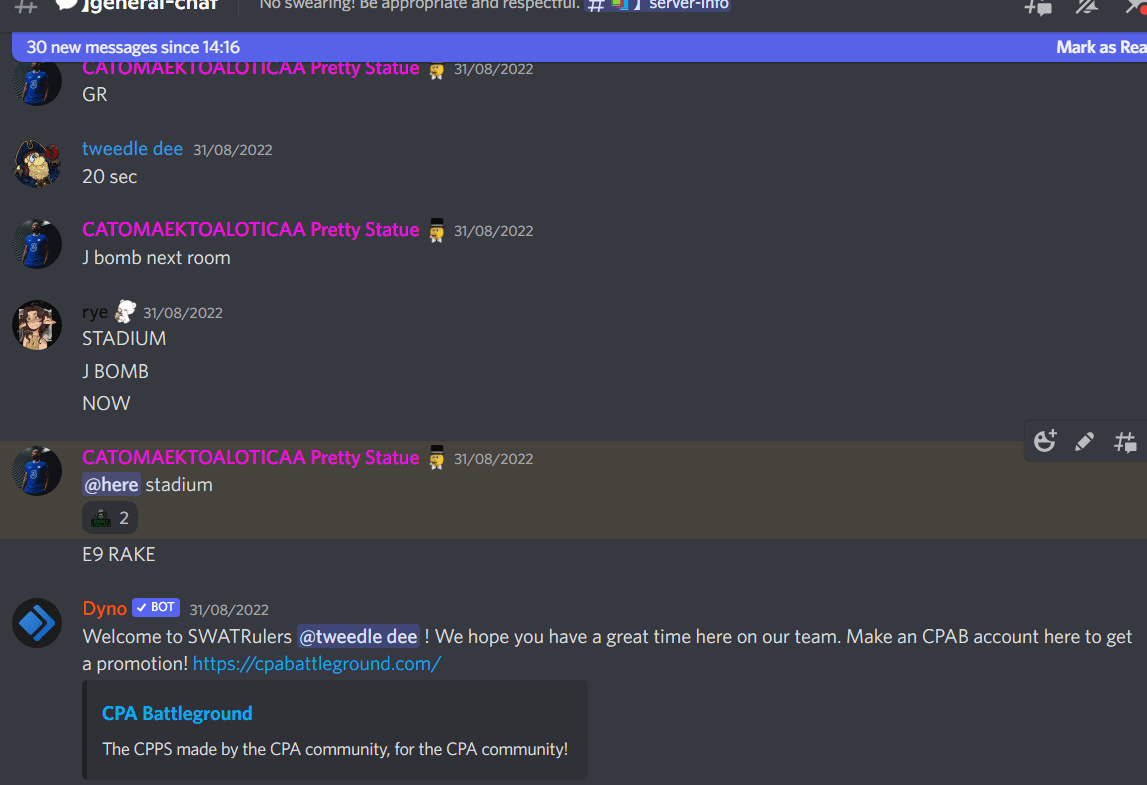Click the @tweedle dee mention in Dyno's message

(358, 636)
